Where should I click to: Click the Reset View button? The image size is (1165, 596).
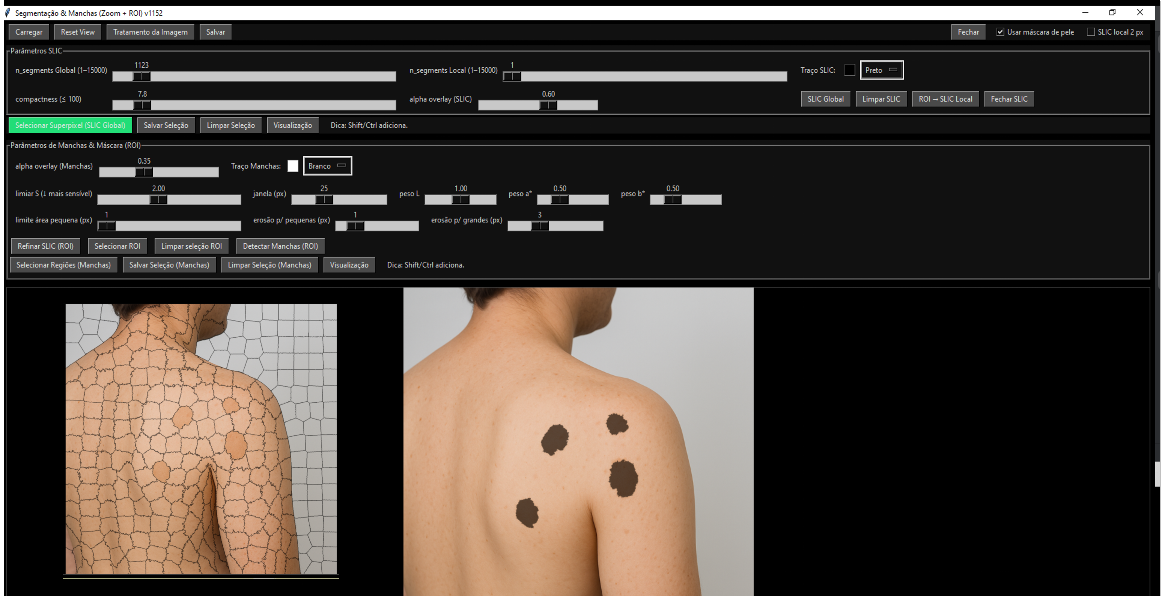point(78,32)
